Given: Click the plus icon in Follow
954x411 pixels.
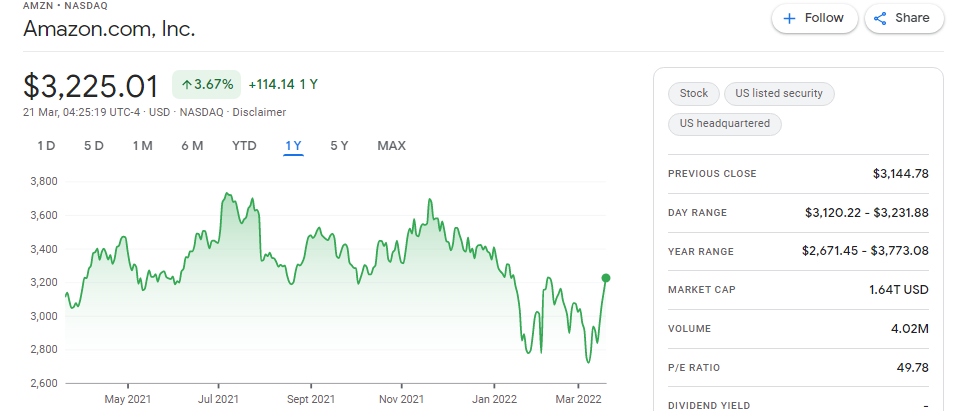Looking at the screenshot, I should 789,19.
